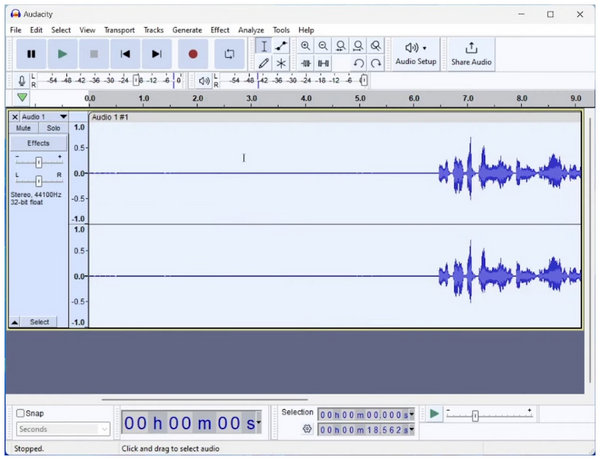Click the Zoom In magnifier
This screenshot has height=460, width=600.
click(305, 46)
